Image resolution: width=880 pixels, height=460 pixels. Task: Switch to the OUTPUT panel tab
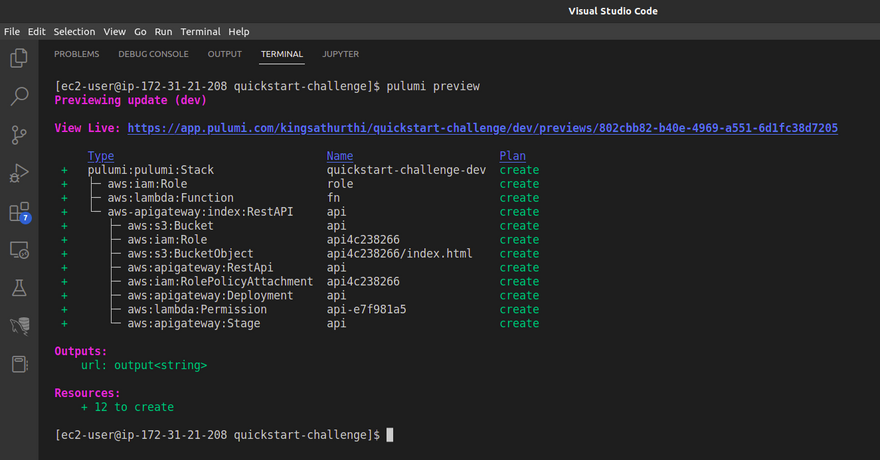225,54
